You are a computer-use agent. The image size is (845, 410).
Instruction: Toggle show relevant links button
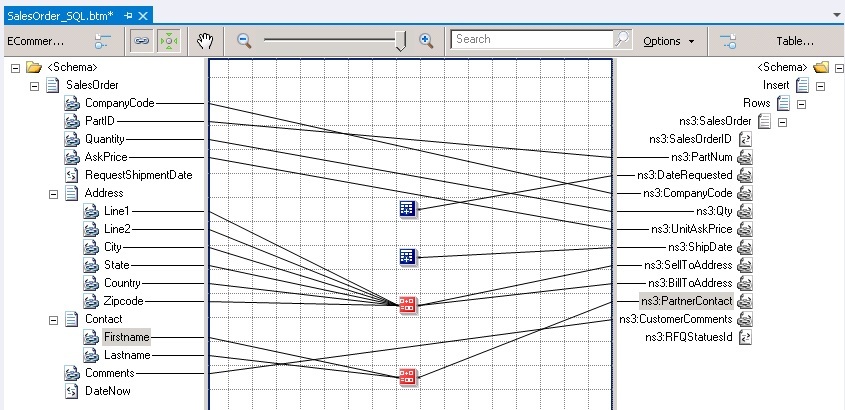(x=142, y=41)
